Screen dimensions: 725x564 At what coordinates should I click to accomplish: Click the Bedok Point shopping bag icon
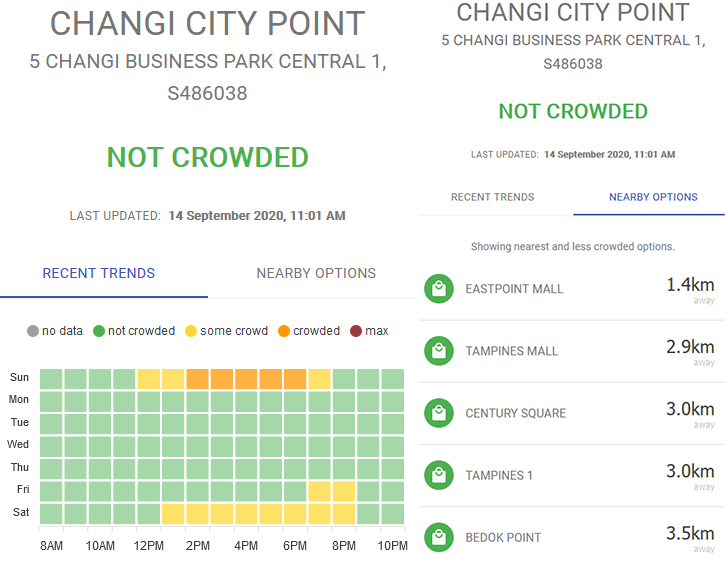[x=438, y=537]
